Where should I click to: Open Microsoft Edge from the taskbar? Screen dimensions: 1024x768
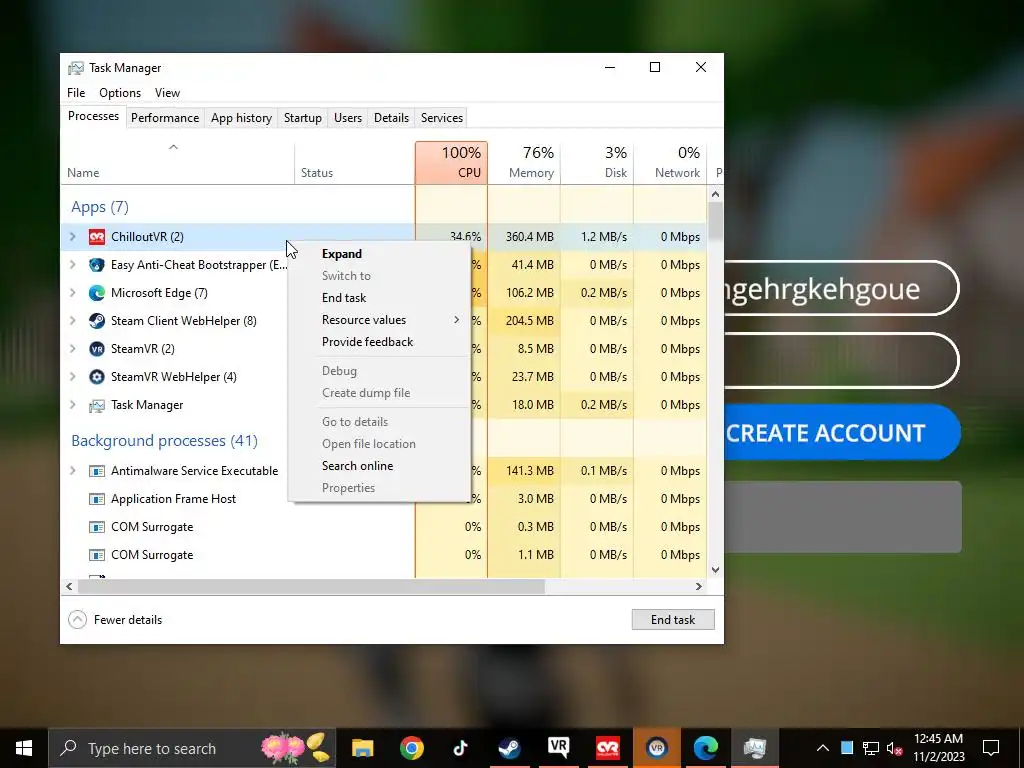coord(705,748)
